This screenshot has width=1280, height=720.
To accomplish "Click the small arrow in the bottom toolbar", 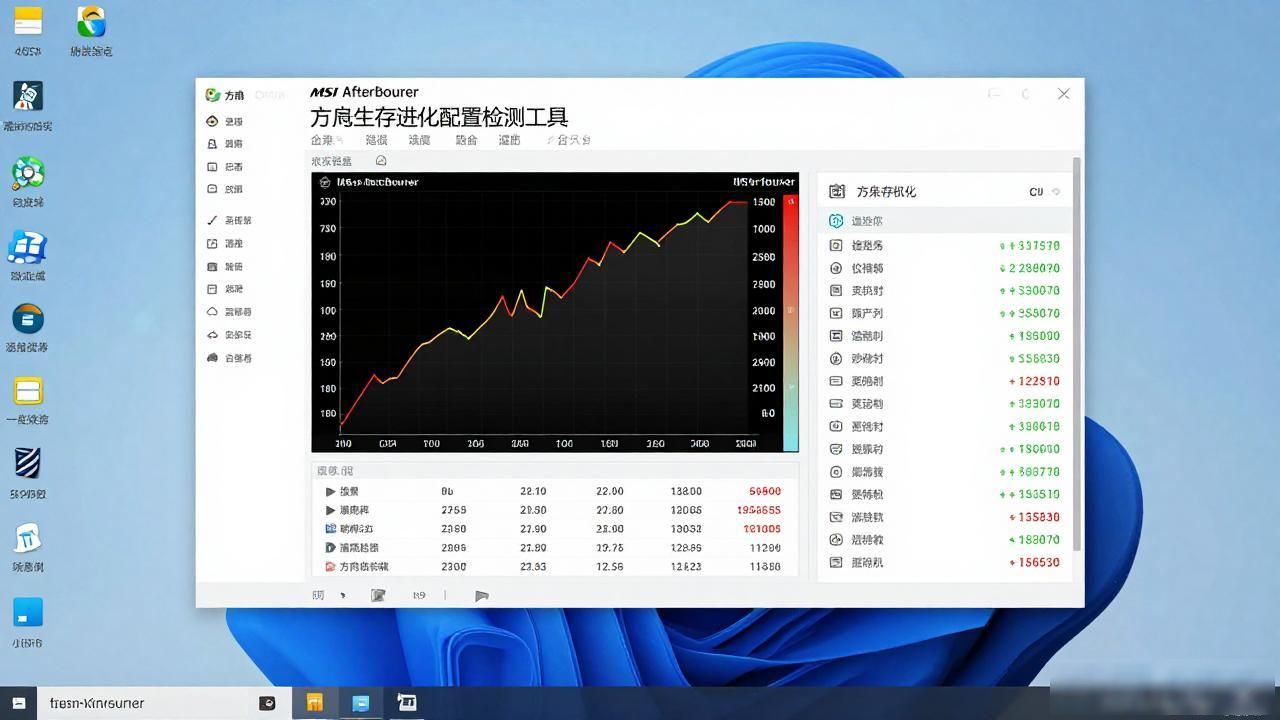I will pos(343,595).
